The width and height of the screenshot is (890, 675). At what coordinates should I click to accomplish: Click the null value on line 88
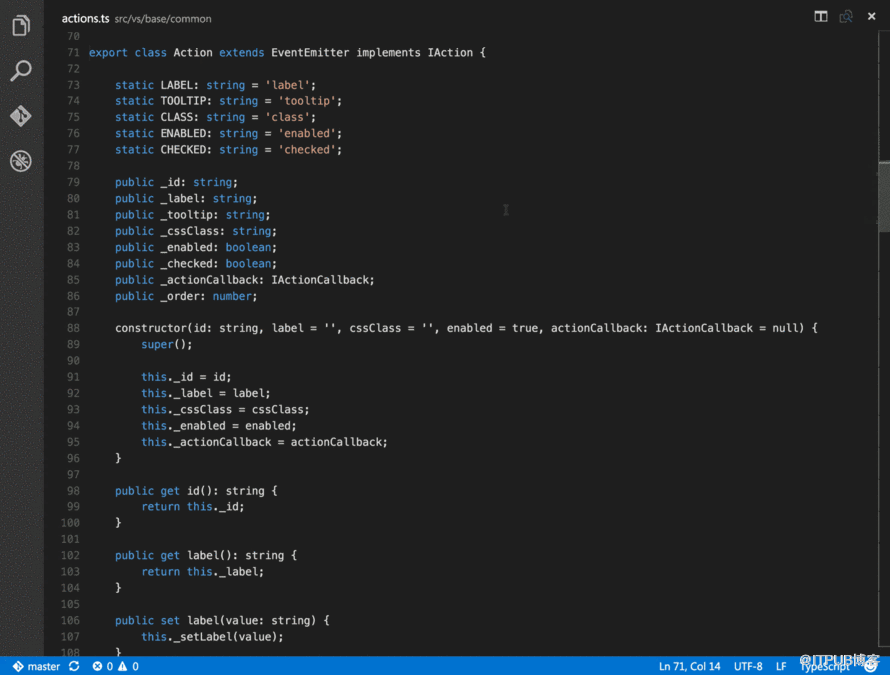784,328
